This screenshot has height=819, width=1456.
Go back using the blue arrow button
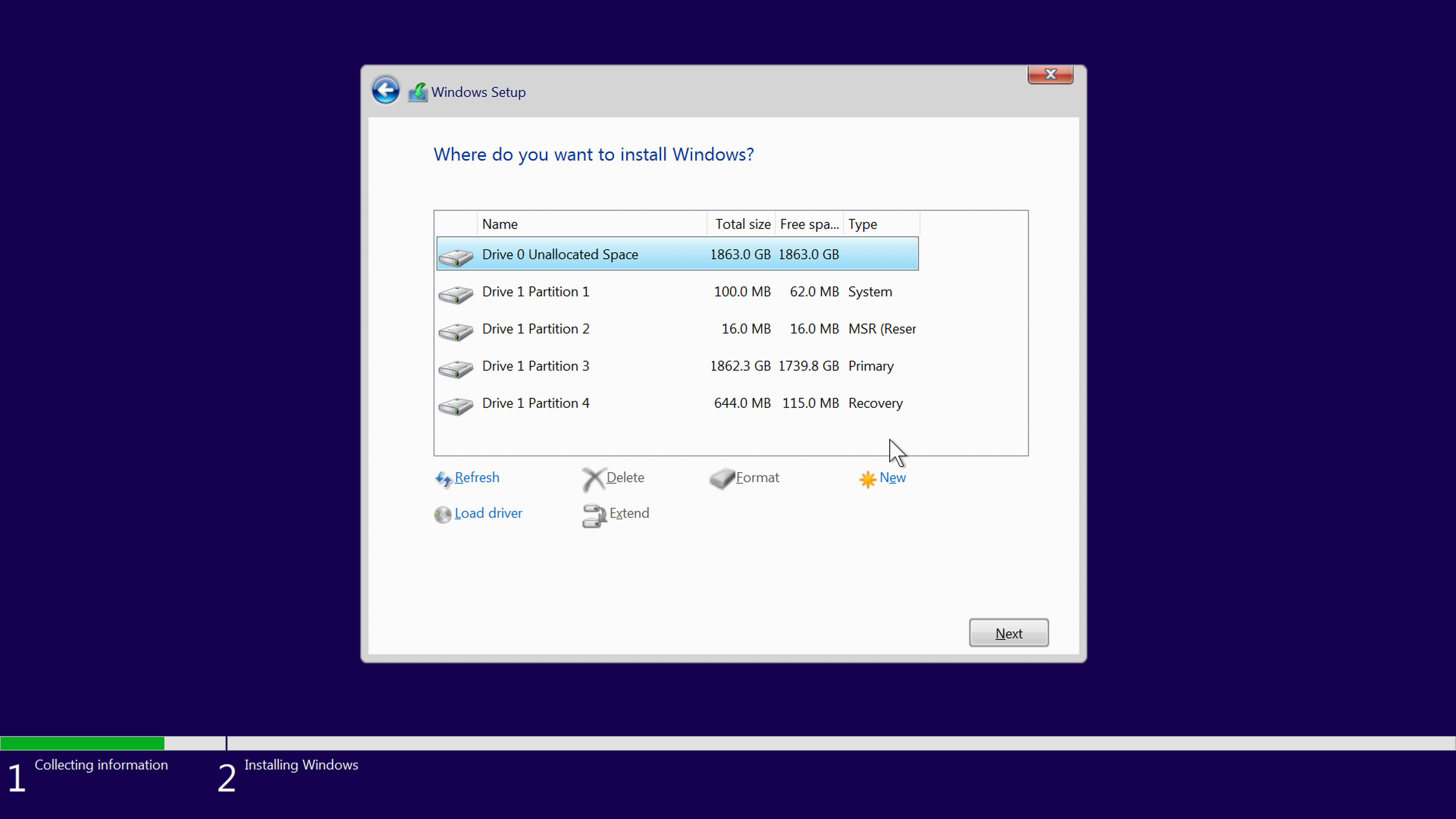point(386,91)
